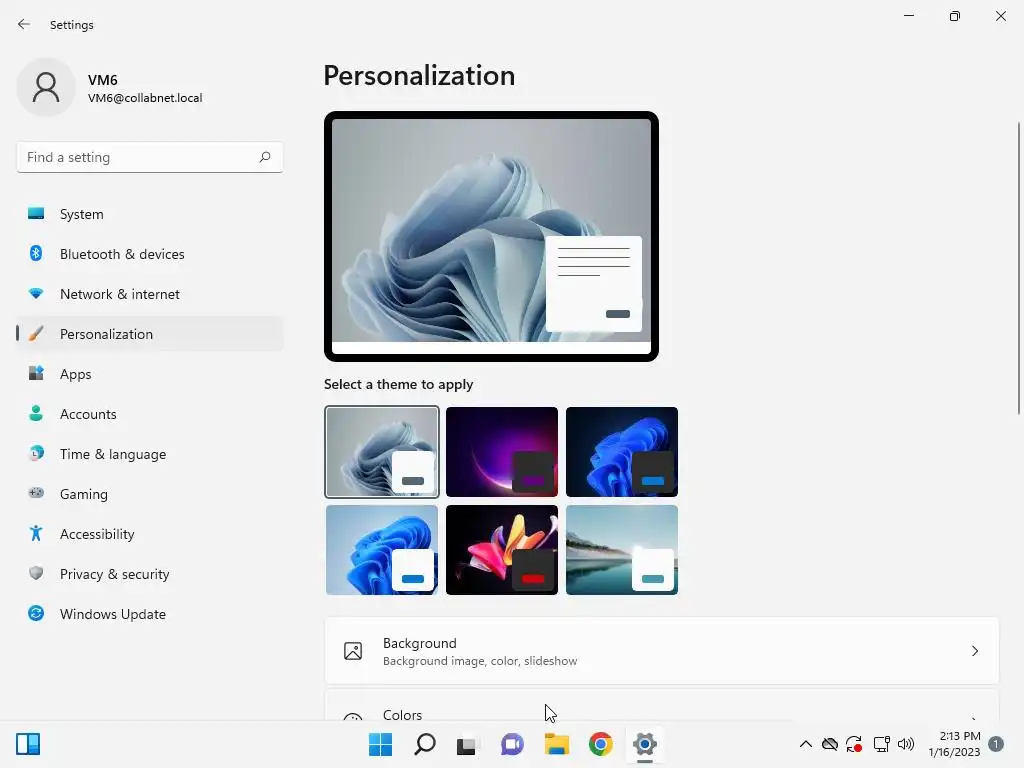Image resolution: width=1024 pixels, height=768 pixels.
Task: Launch Google Chrome from the taskbar
Action: pos(600,744)
